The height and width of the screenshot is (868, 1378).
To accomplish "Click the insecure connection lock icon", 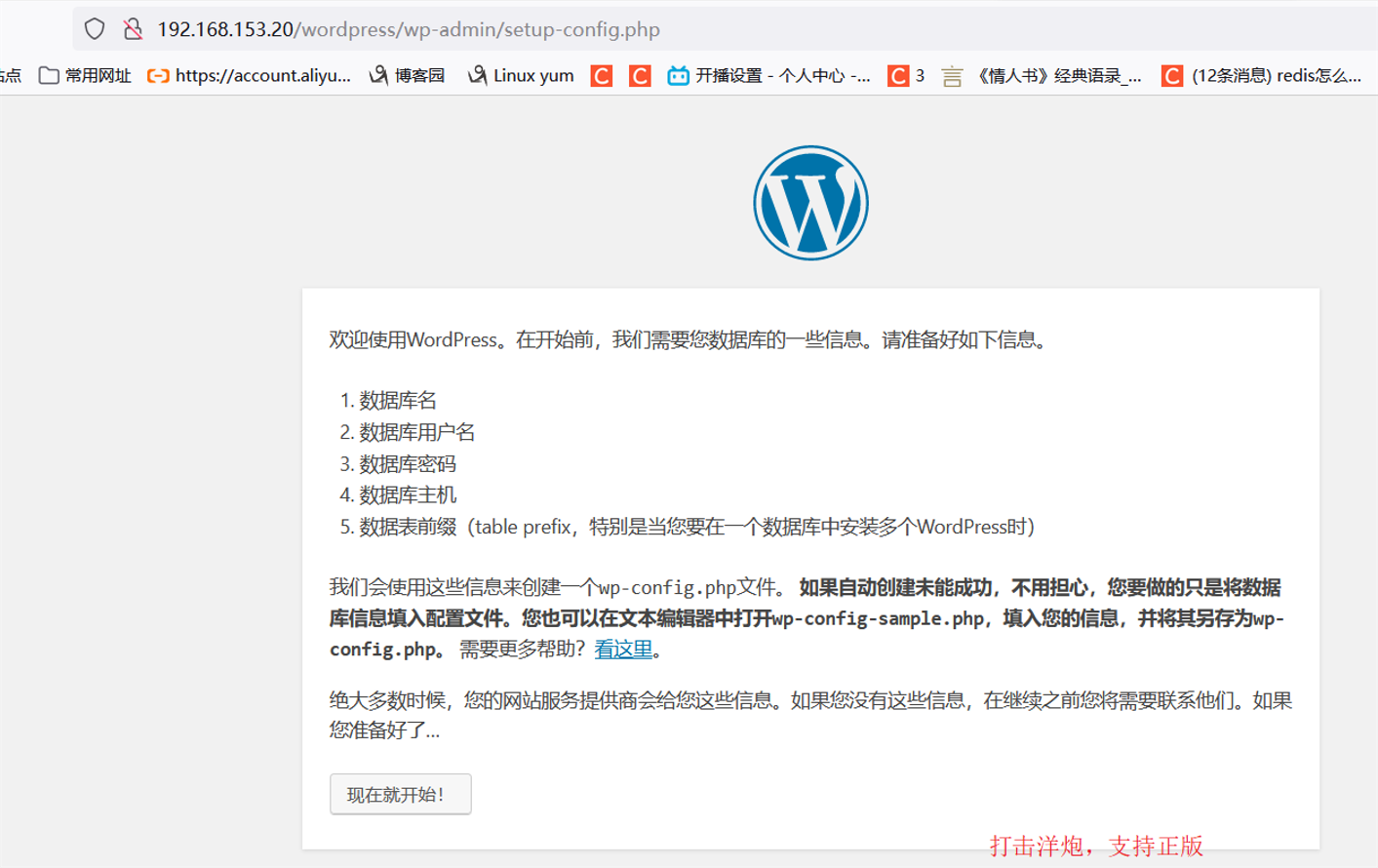I will pyautogui.click(x=134, y=29).
